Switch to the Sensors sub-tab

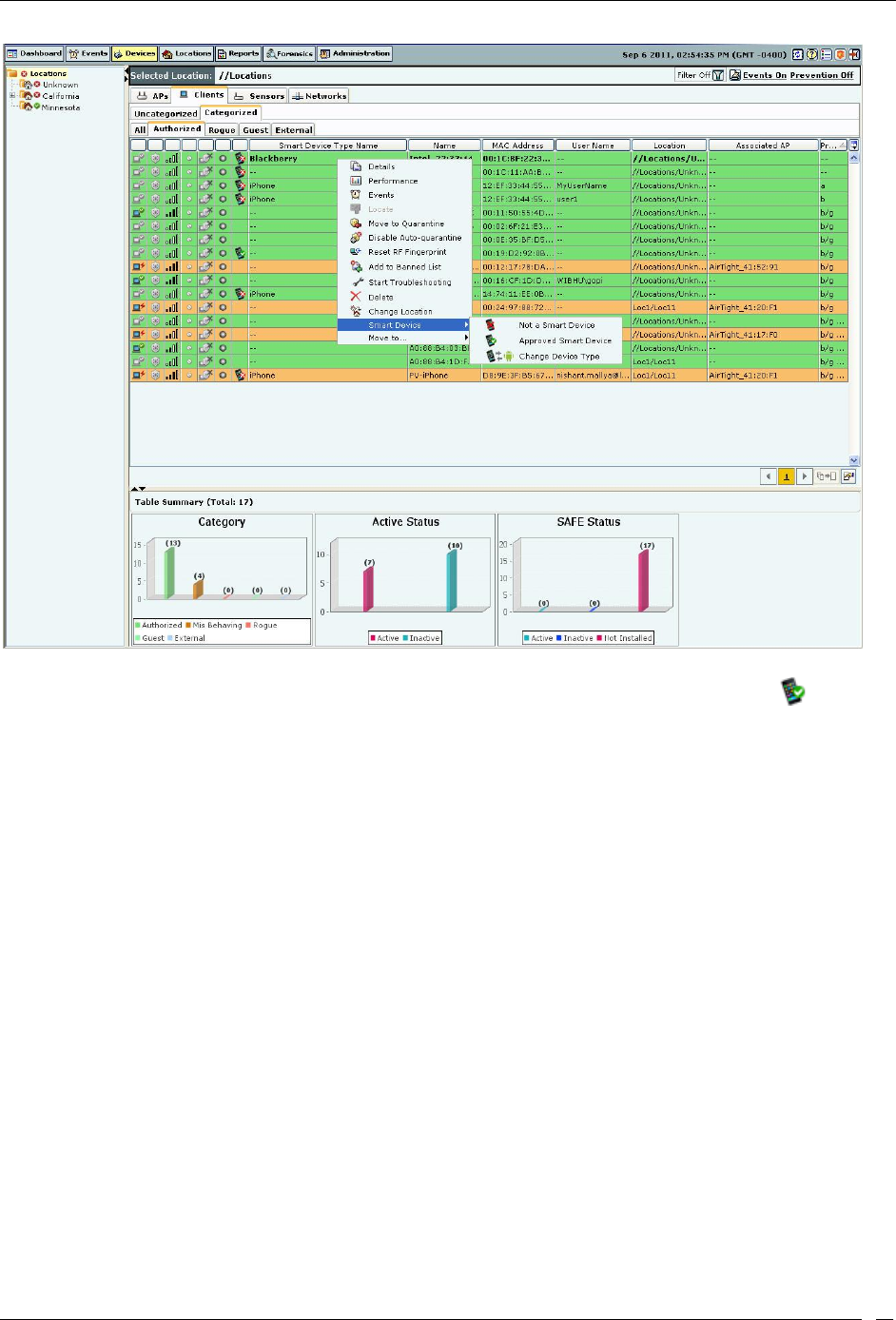coord(260,96)
